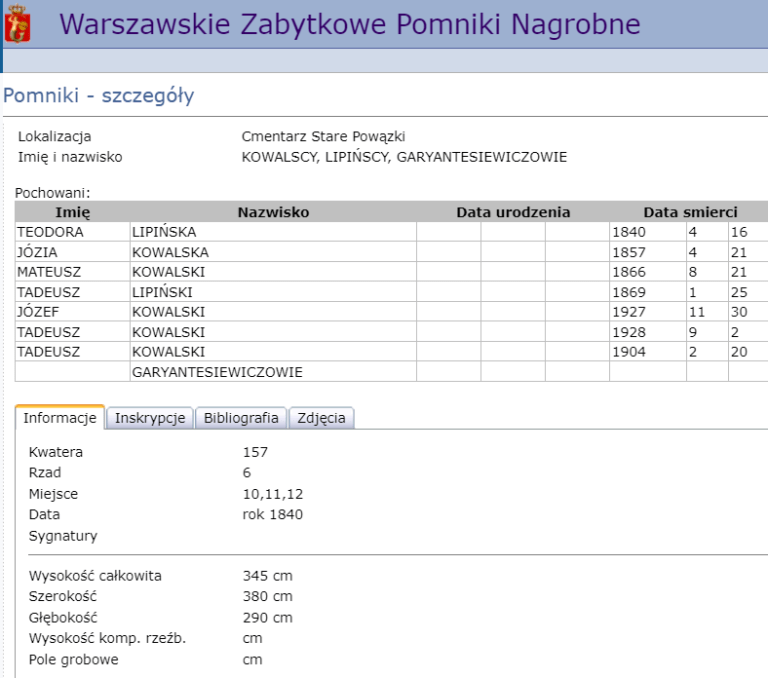Click the Warszawskie Zabytkowe Pomniki Nagrobne title
Screen dimensions: 768x678
click(350, 24)
